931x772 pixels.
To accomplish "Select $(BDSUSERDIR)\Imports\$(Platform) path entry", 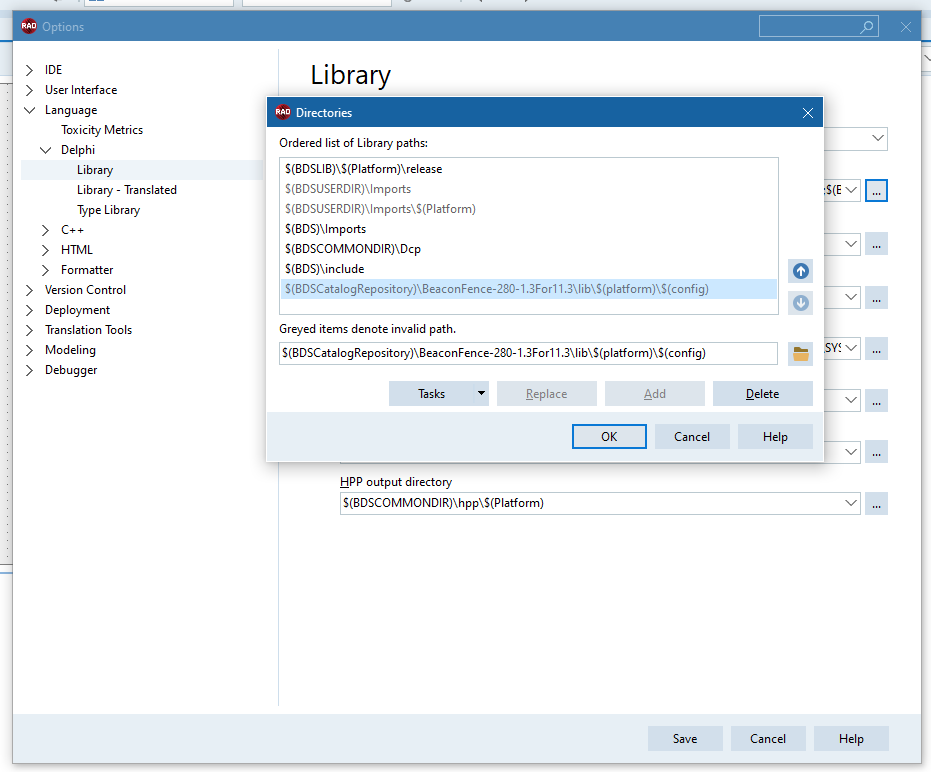I will click(x=528, y=209).
